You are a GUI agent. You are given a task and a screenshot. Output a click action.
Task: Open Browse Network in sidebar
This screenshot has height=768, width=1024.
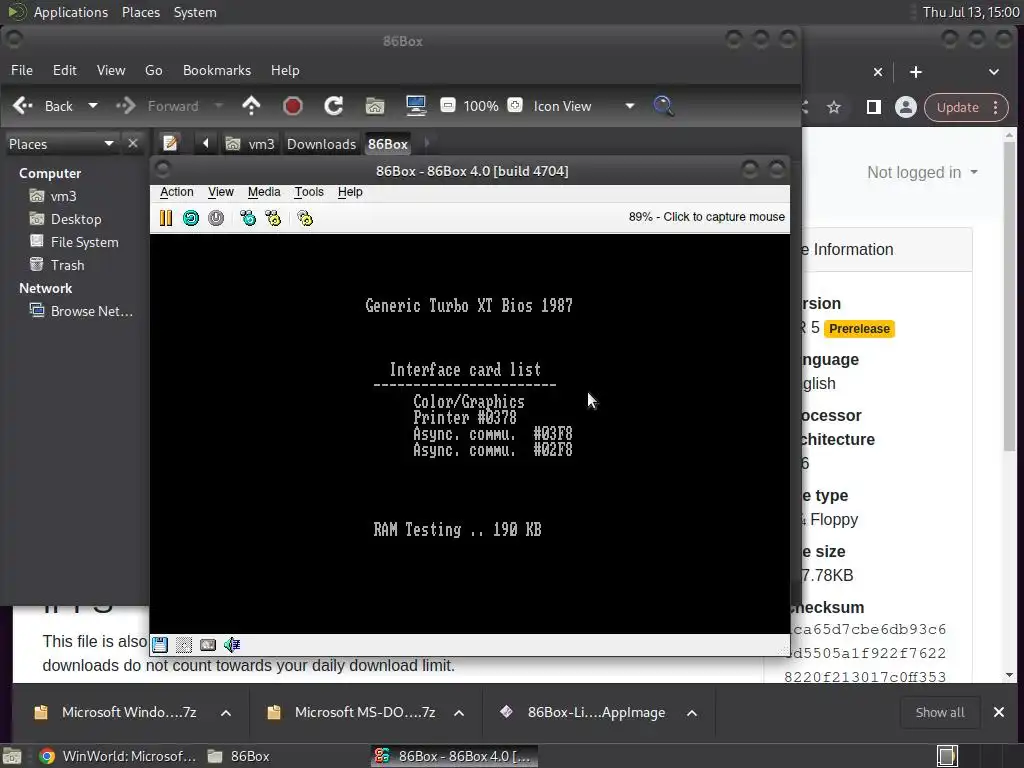[x=81, y=312]
